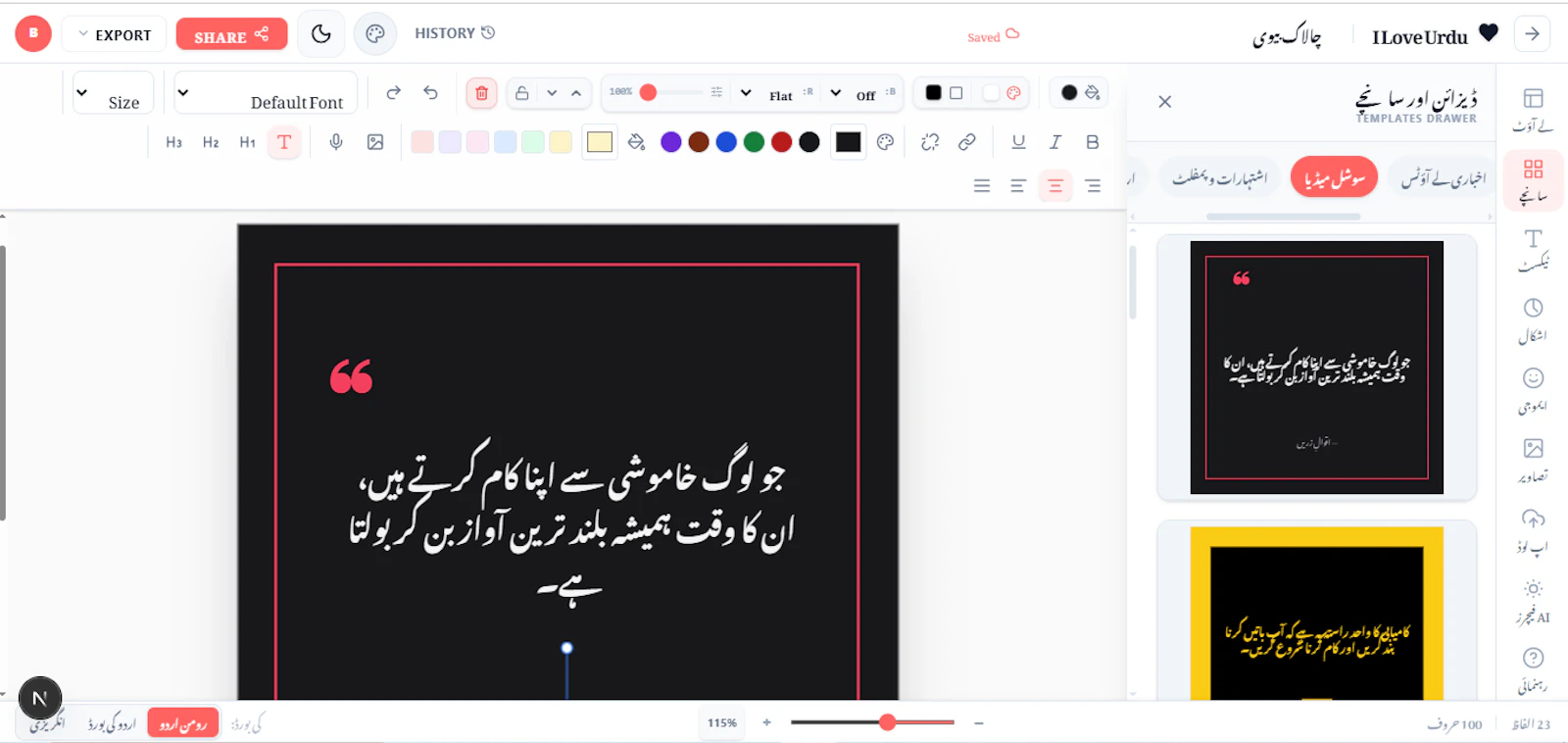Select the black square text color

849,142
